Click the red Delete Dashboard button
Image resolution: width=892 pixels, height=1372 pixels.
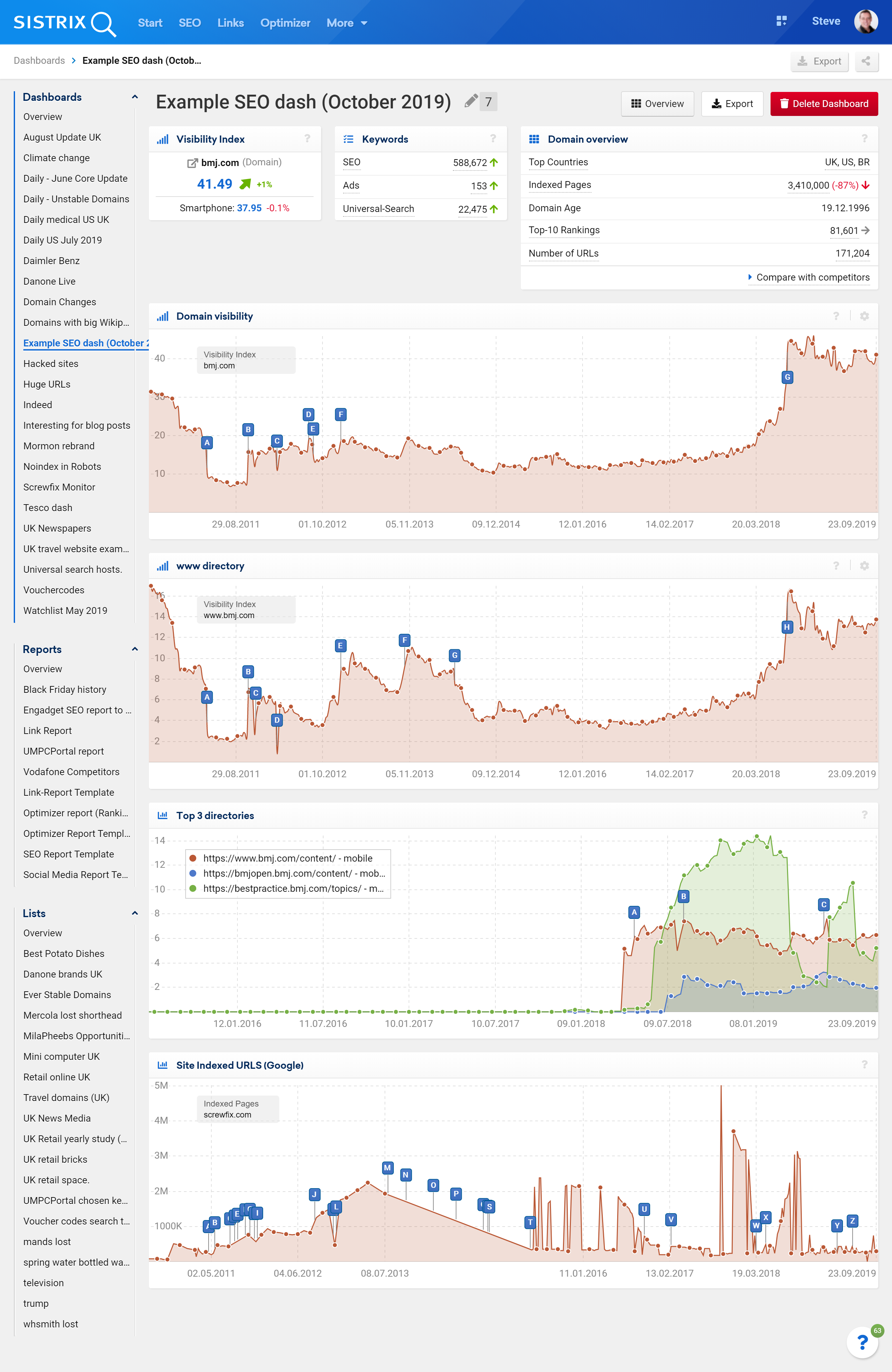(824, 104)
